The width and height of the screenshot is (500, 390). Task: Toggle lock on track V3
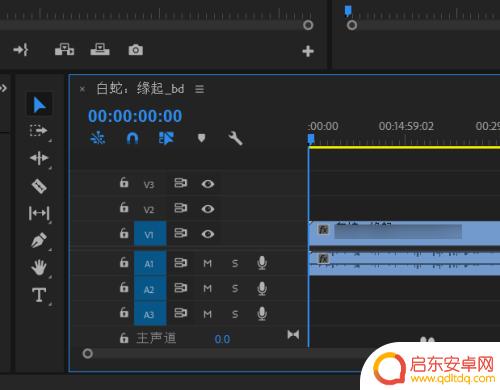click(124, 182)
